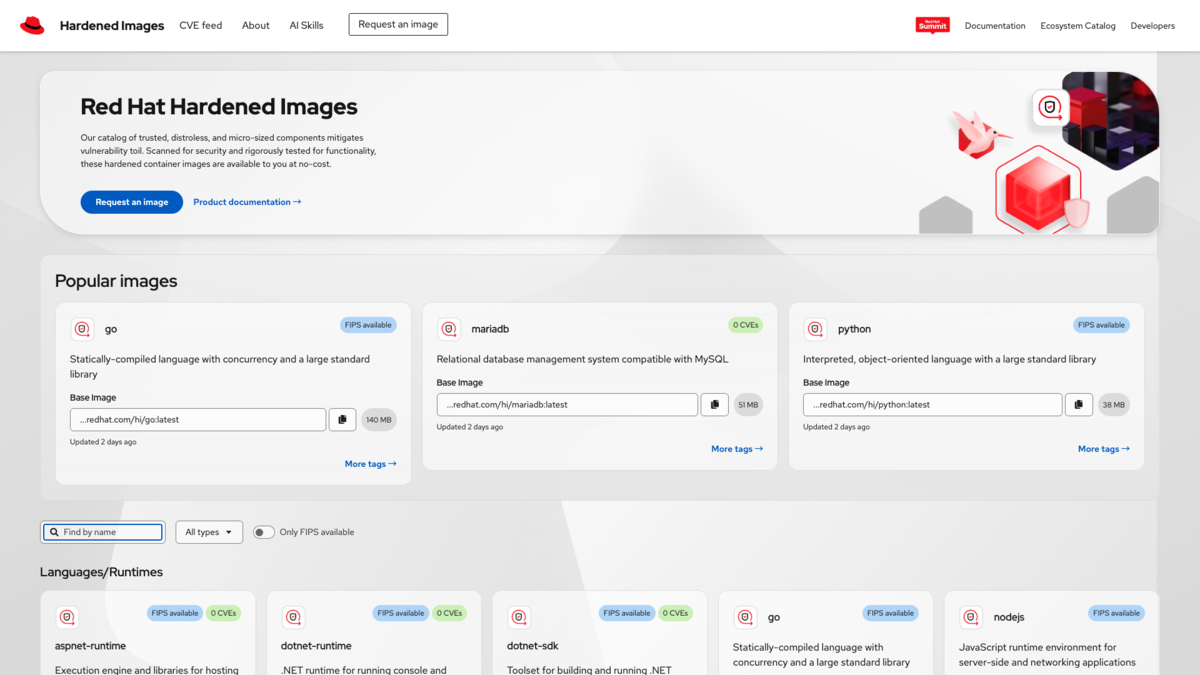The height and width of the screenshot is (675, 1200).
Task: Click the dotnet-sdk card title
Action: pos(532,646)
